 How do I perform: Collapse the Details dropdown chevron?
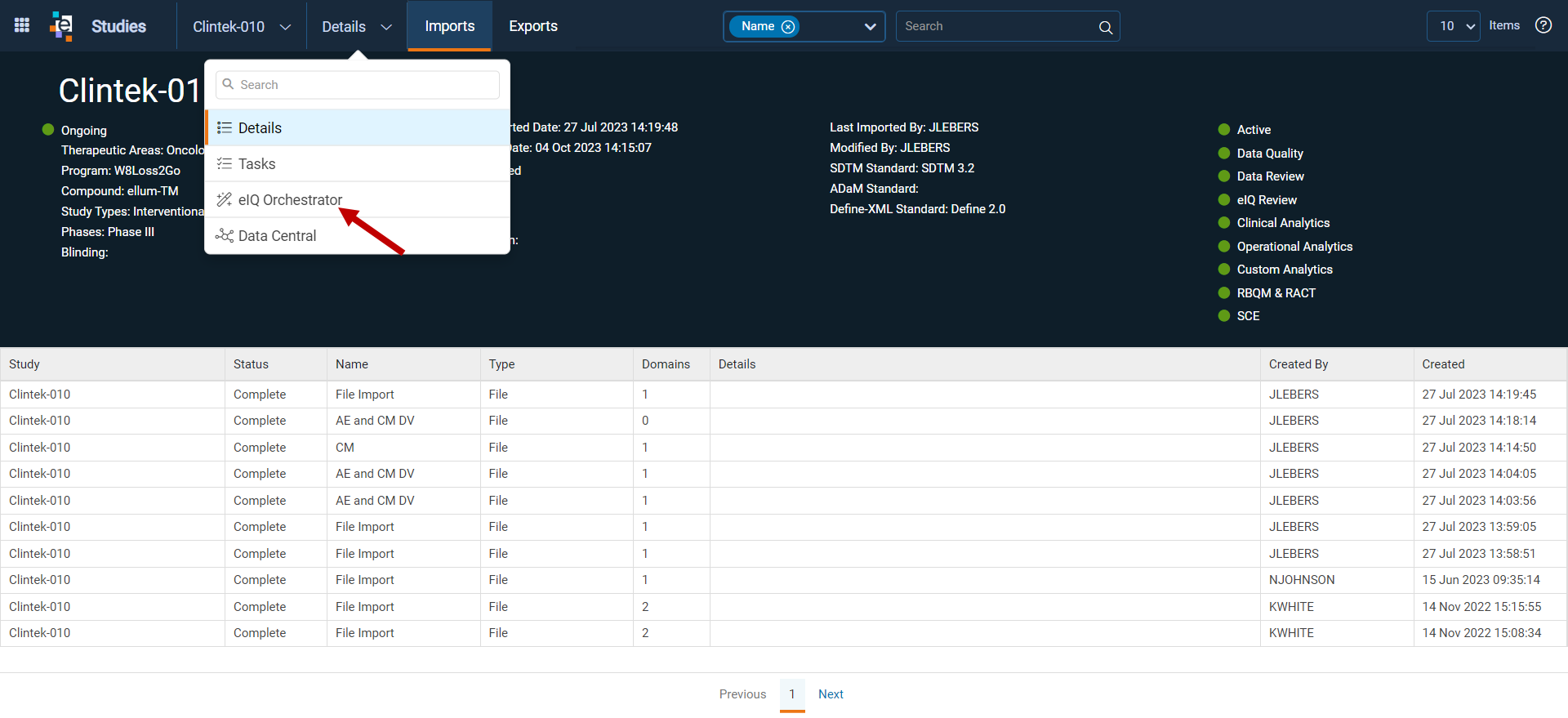(x=386, y=27)
